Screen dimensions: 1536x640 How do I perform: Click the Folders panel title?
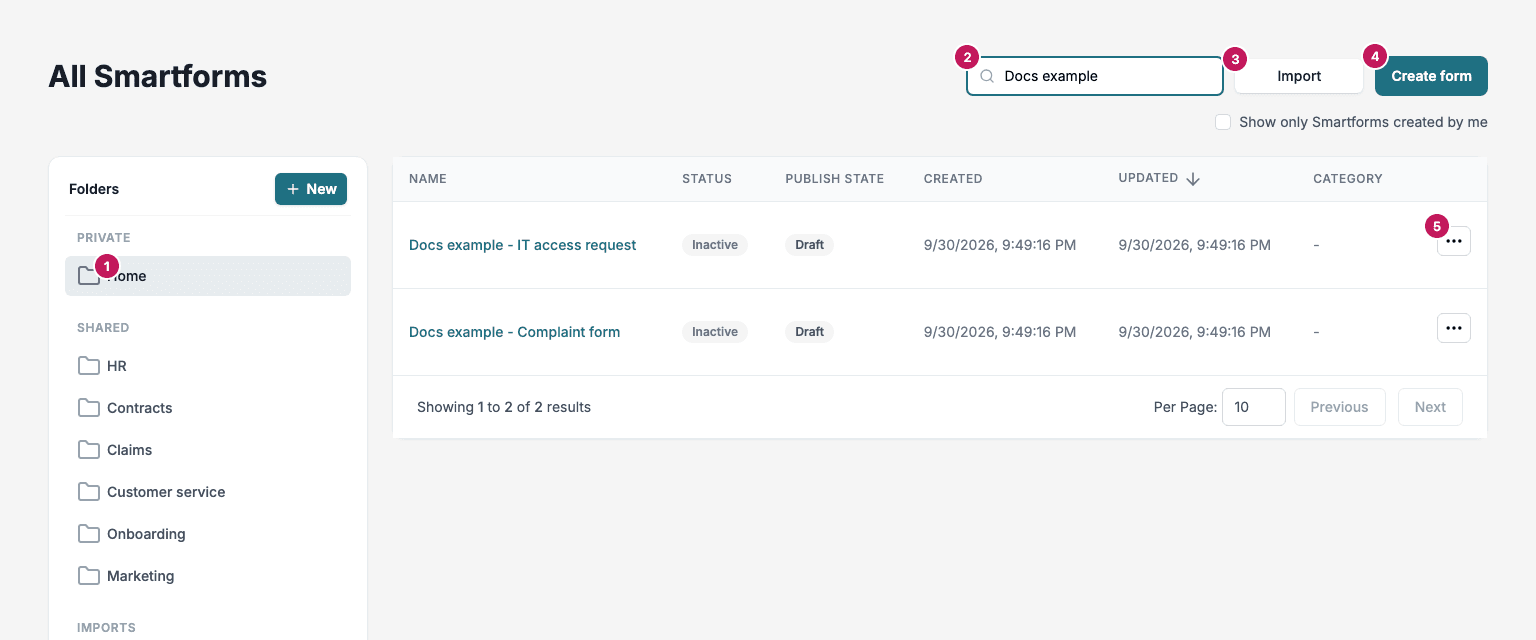point(94,189)
